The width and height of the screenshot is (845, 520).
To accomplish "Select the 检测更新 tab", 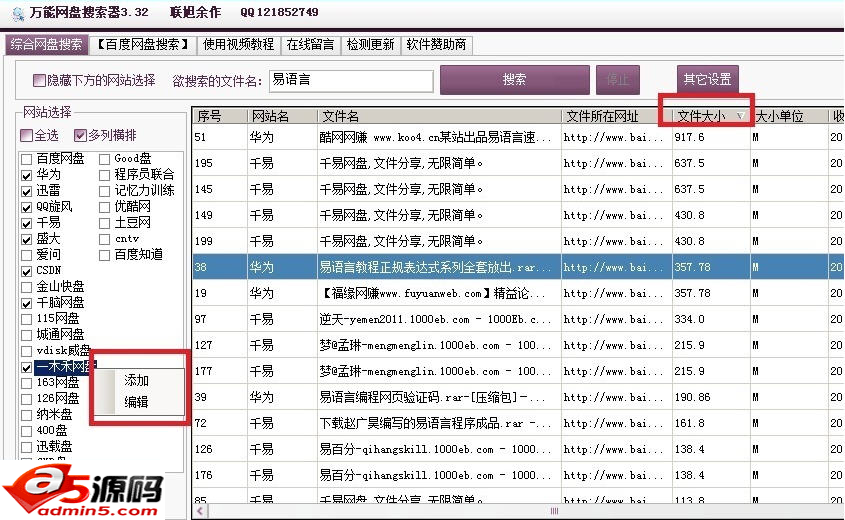I will [371, 44].
